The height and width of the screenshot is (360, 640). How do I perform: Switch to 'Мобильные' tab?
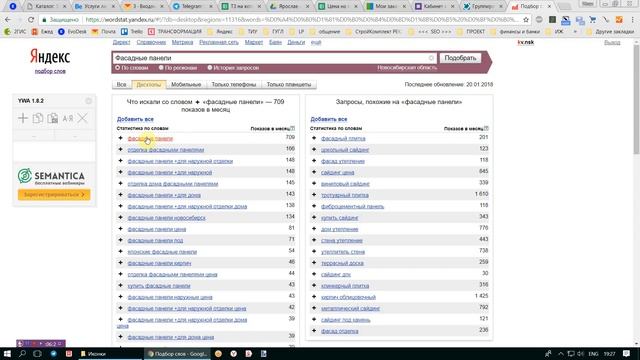186,84
